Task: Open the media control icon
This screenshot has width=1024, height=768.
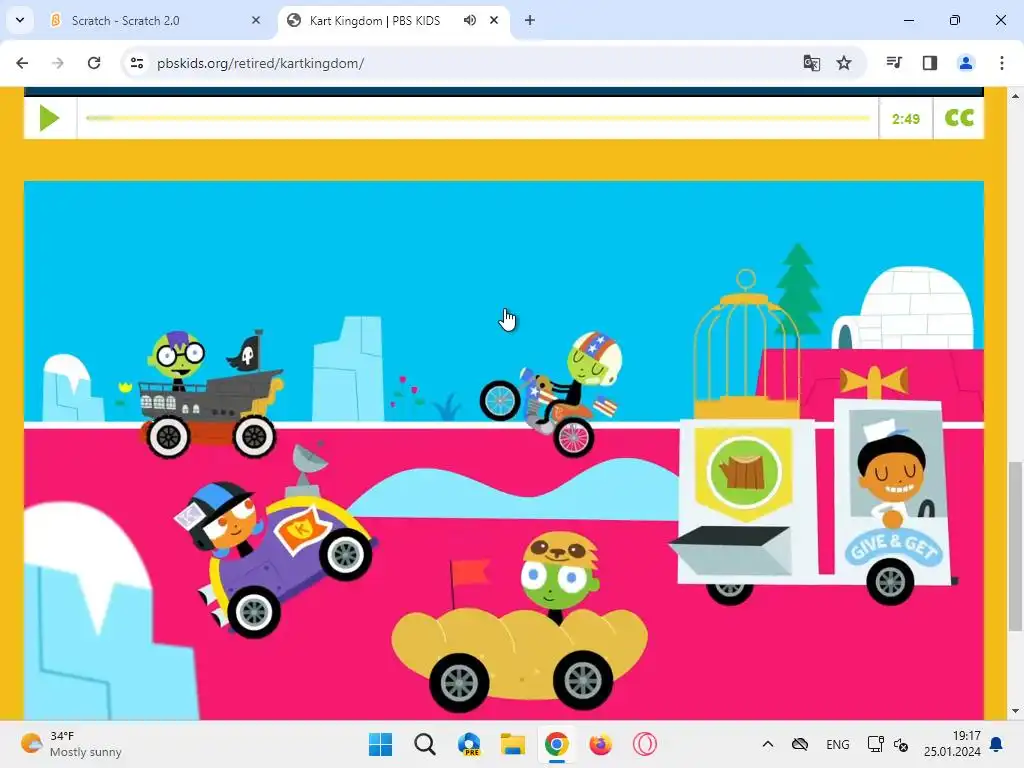Action: pos(894,63)
